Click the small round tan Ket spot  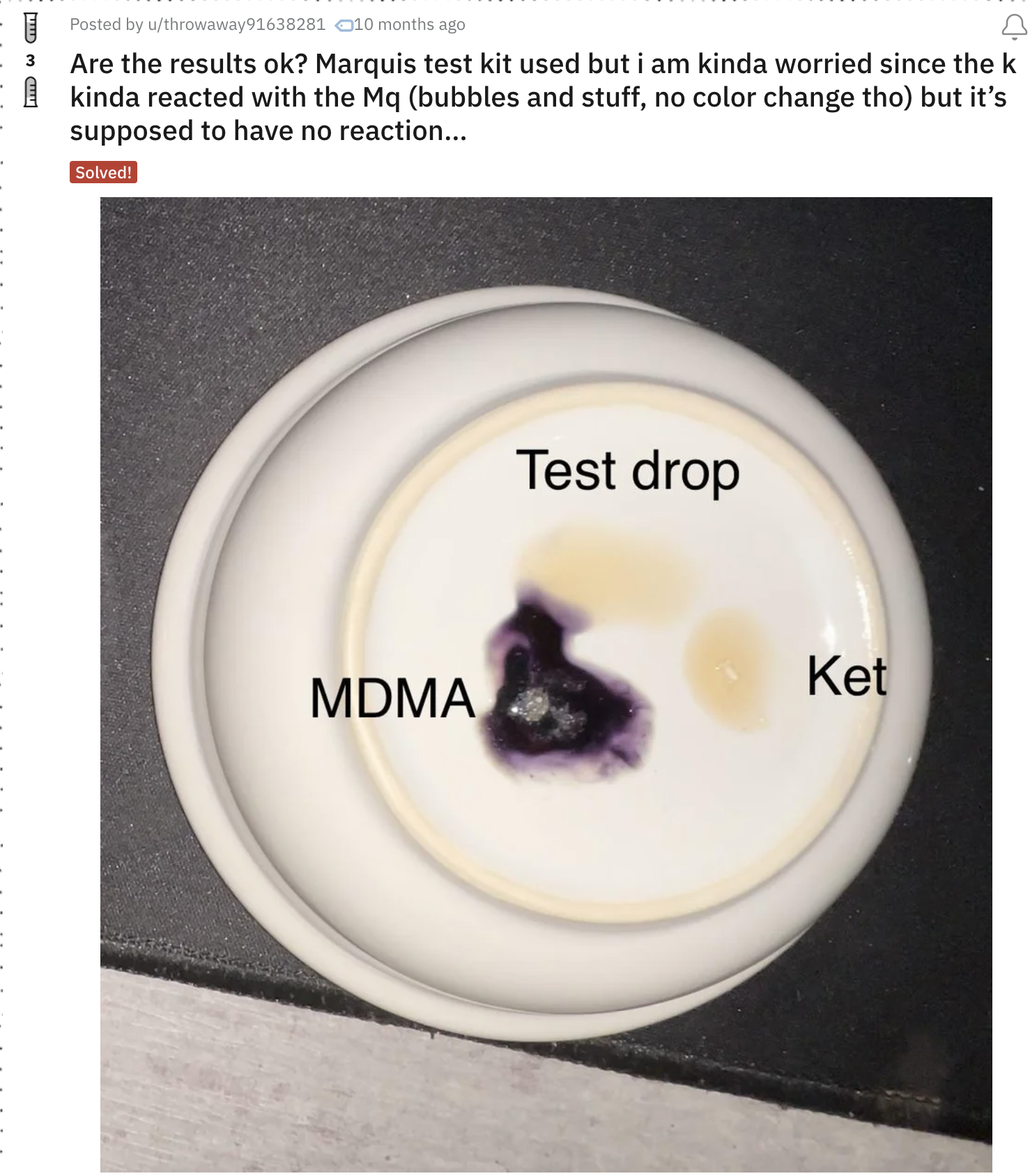pos(728,670)
